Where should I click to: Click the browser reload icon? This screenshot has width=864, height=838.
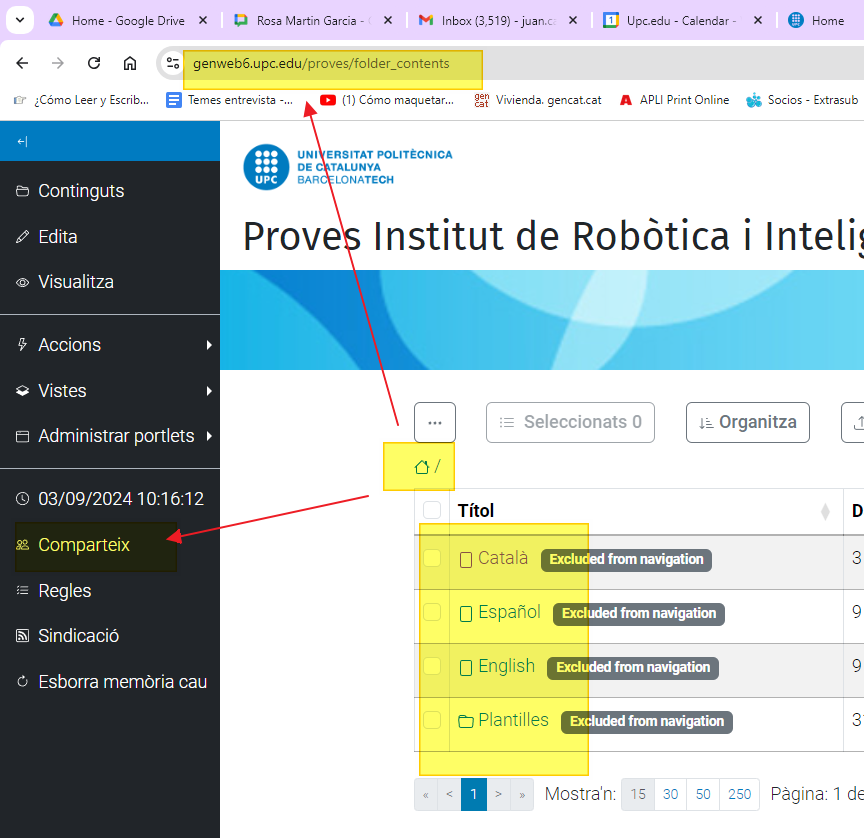[94, 63]
